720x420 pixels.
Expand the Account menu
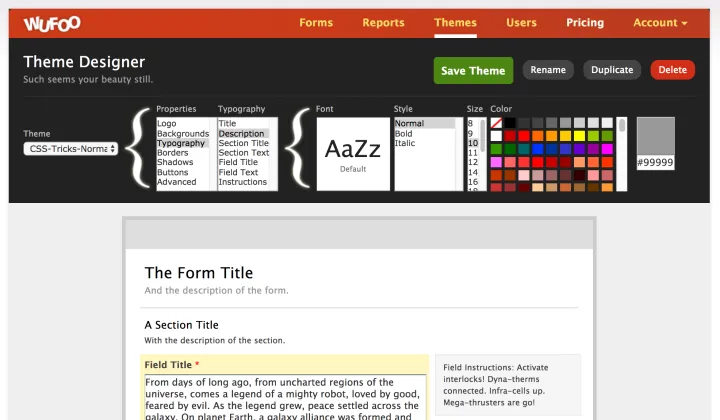tap(660, 23)
